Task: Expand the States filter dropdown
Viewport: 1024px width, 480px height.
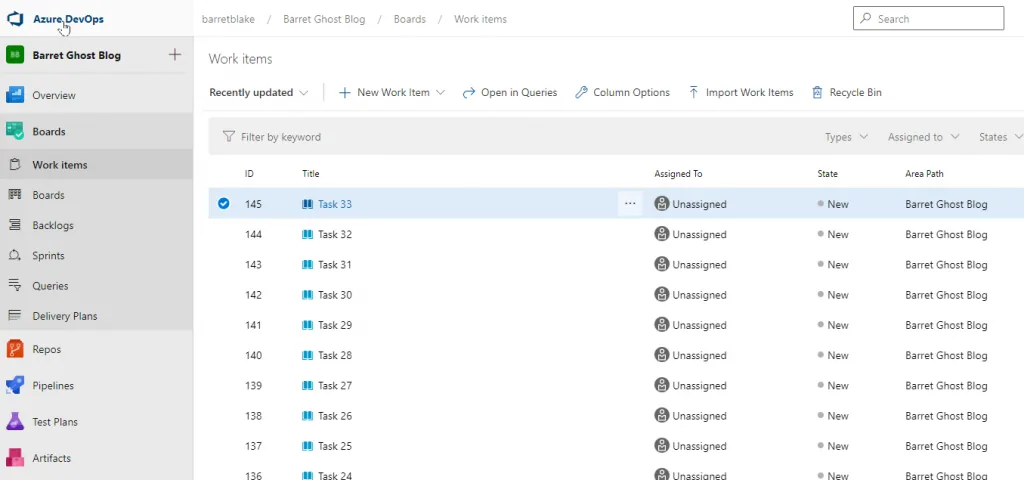Action: click(1000, 137)
